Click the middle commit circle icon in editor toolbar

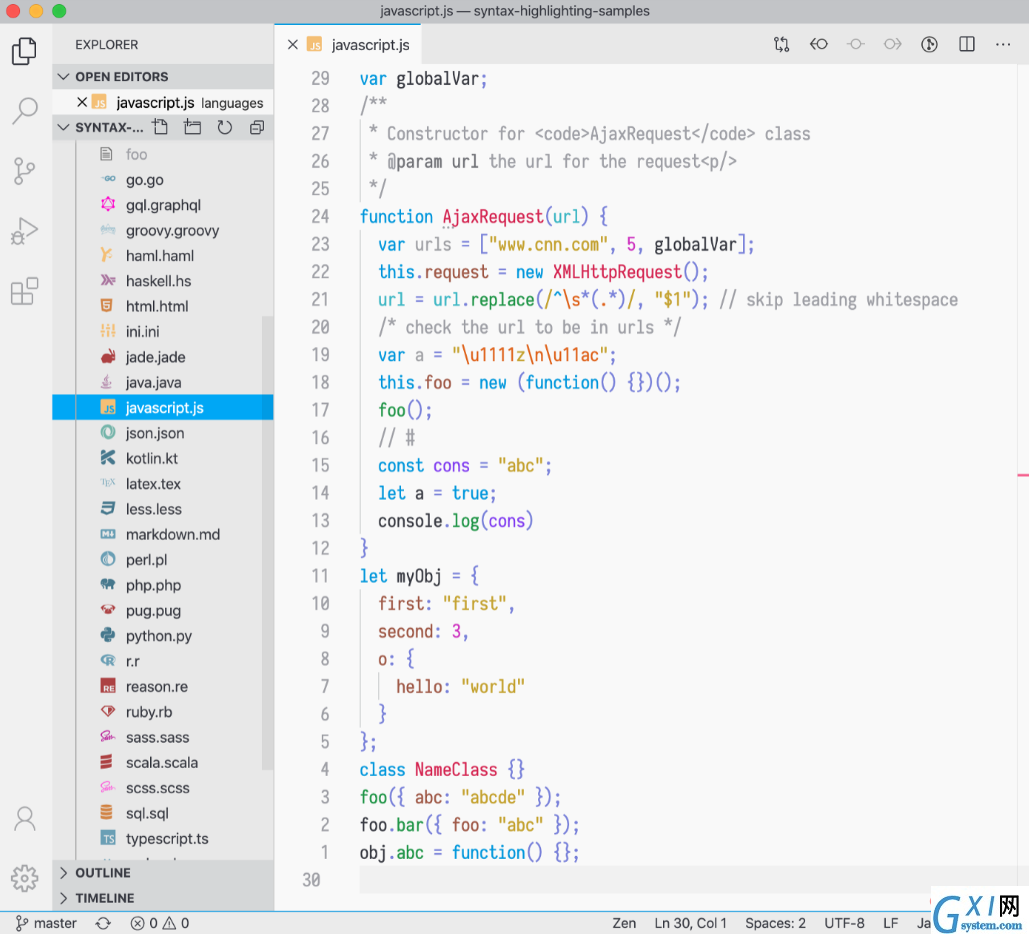856,44
